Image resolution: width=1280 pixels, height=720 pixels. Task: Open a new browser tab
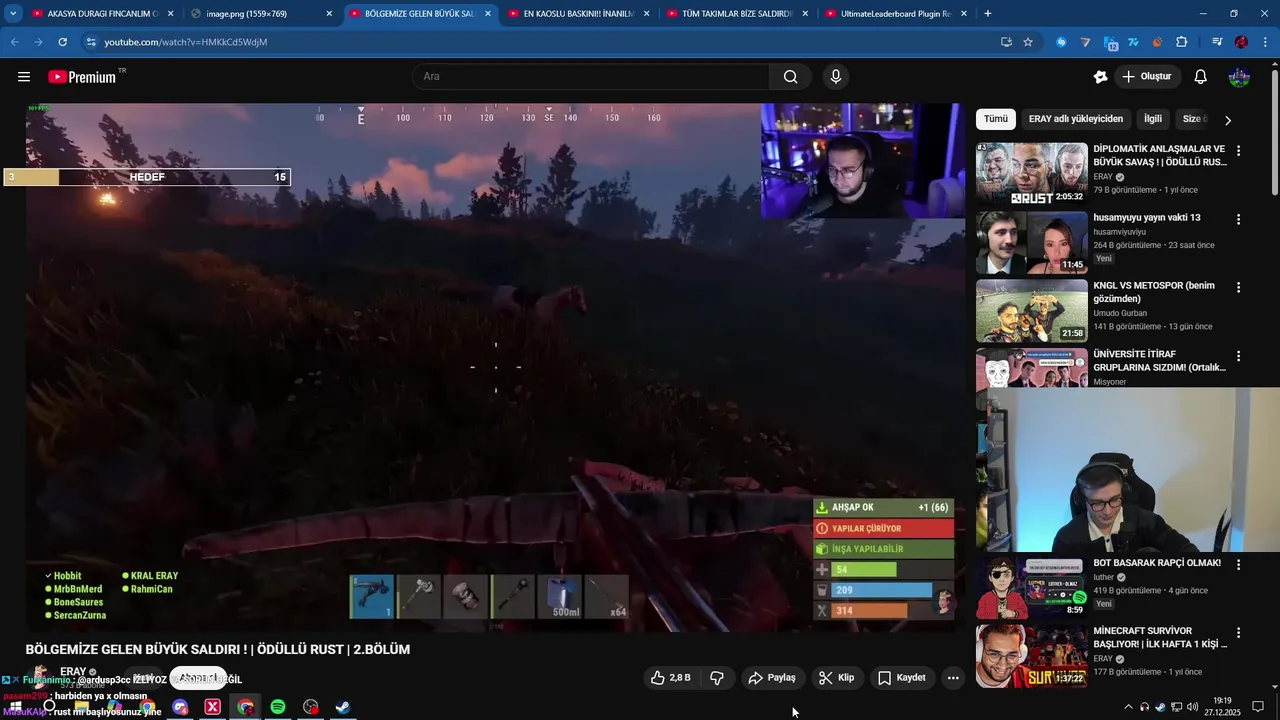pos(988,14)
